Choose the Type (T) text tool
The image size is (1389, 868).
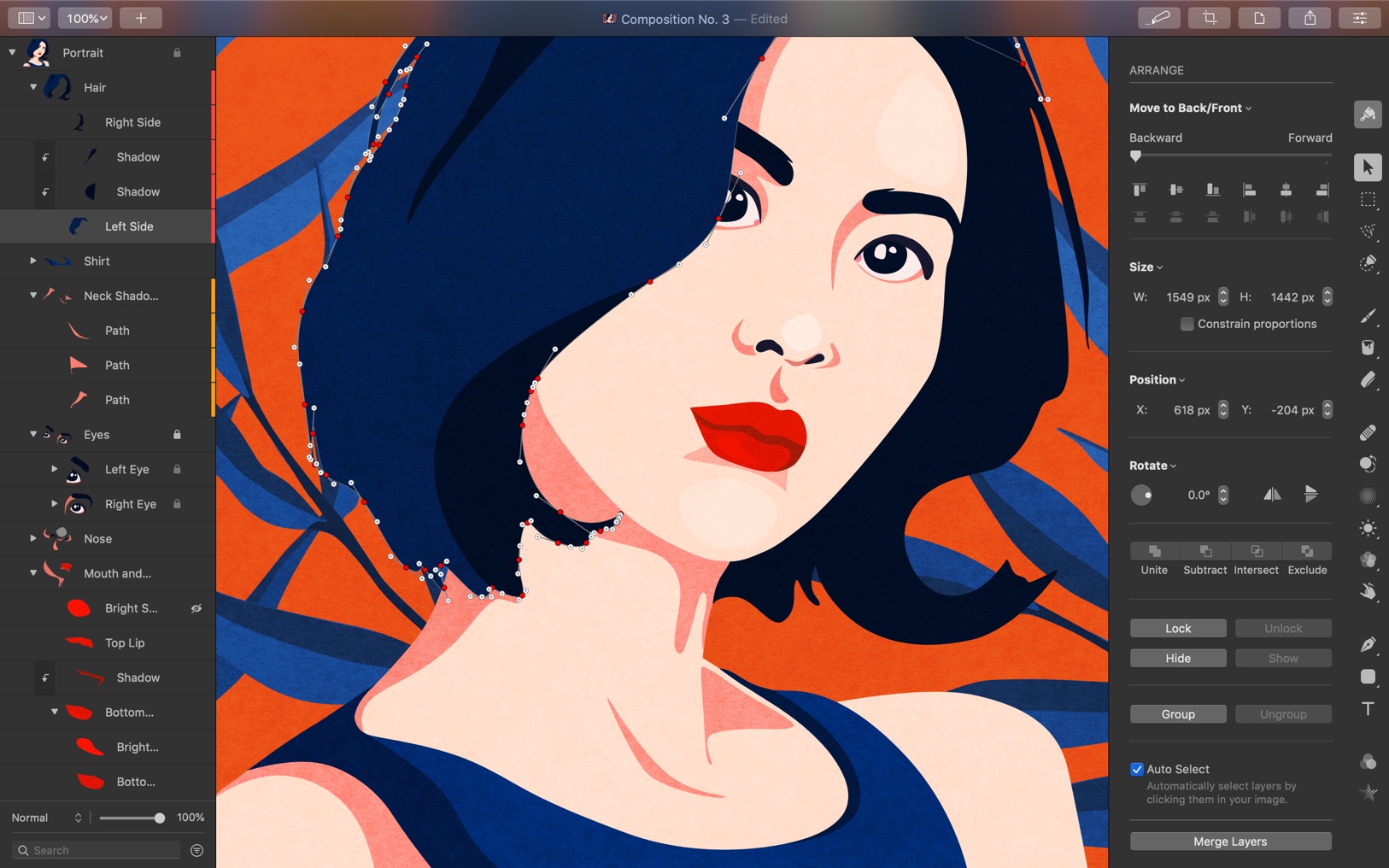pos(1368,709)
